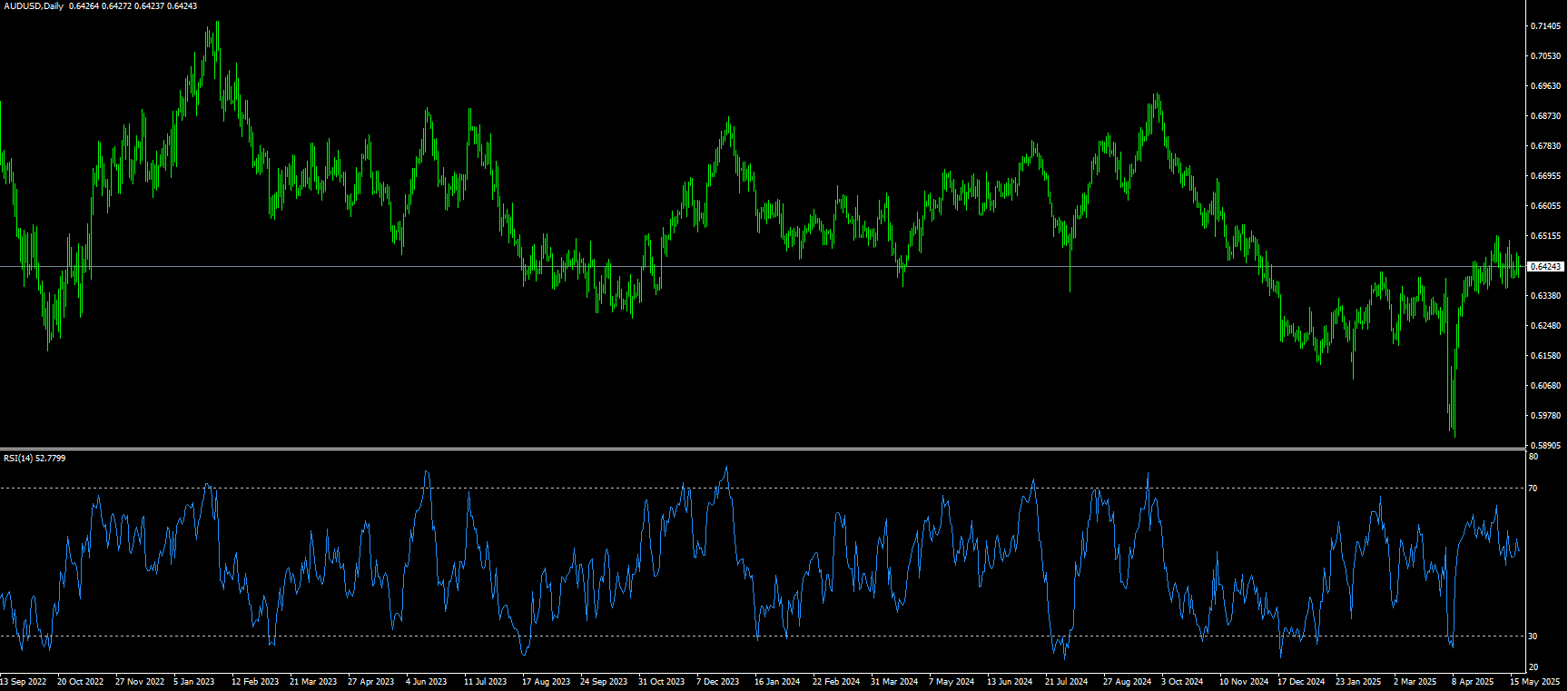Image resolution: width=1568 pixels, height=691 pixels.
Task: Click the divider between price chart and RSI
Action: point(763,449)
